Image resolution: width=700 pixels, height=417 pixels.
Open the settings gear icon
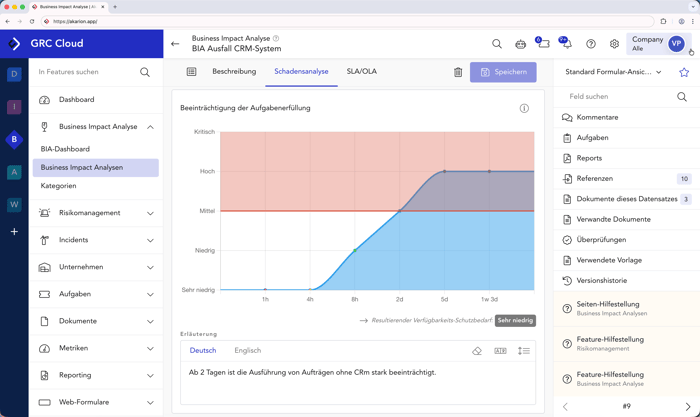tap(614, 44)
